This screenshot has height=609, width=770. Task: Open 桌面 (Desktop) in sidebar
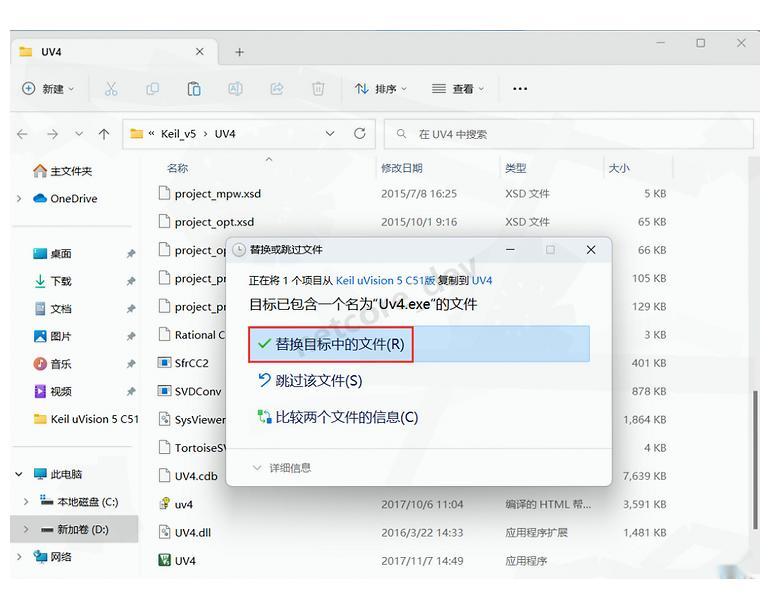pos(53,253)
